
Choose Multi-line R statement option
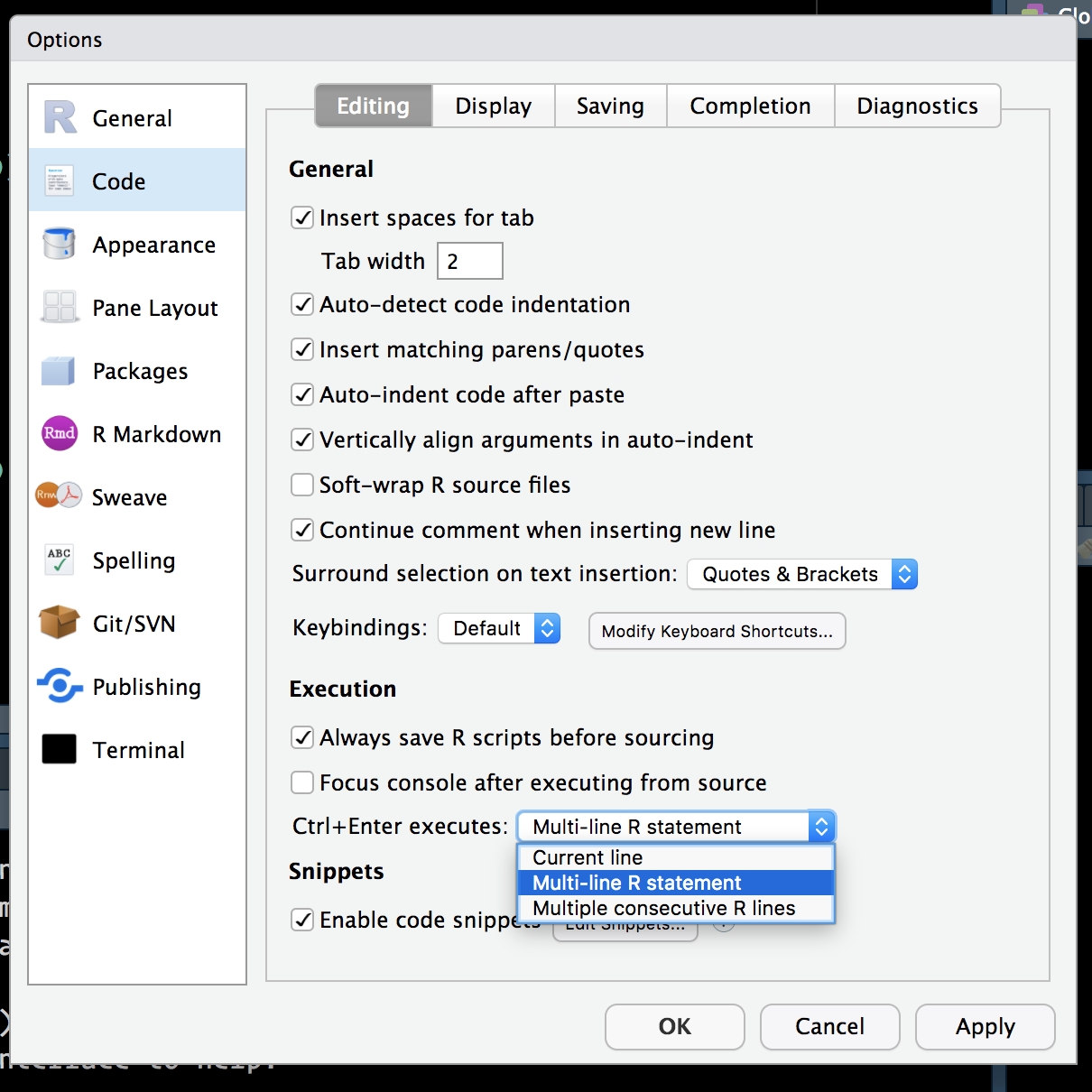(676, 883)
